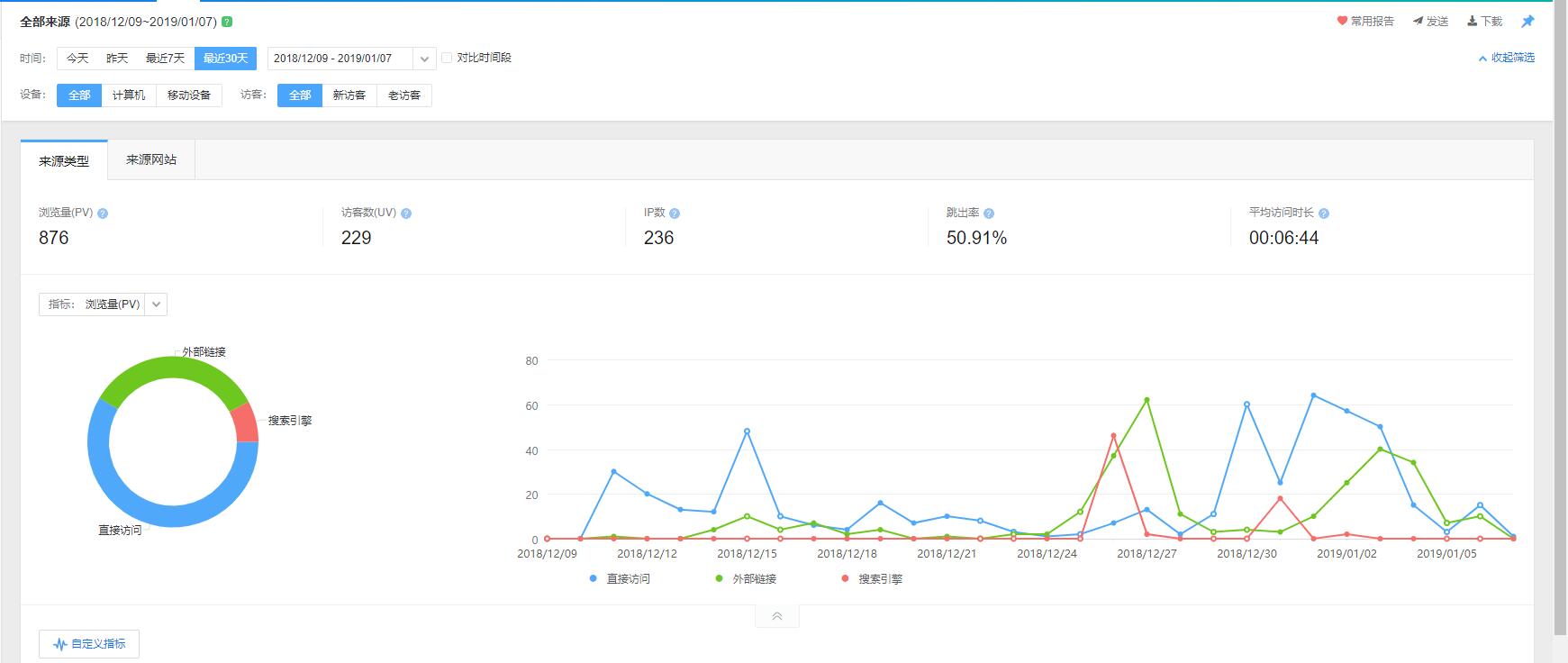Select the 今天 time range
Screen dimensions: 1568x663
77,59
